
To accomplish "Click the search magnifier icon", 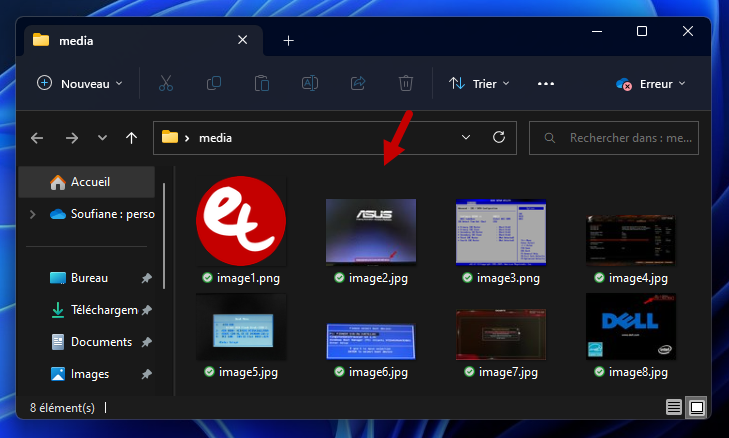I will [550, 138].
